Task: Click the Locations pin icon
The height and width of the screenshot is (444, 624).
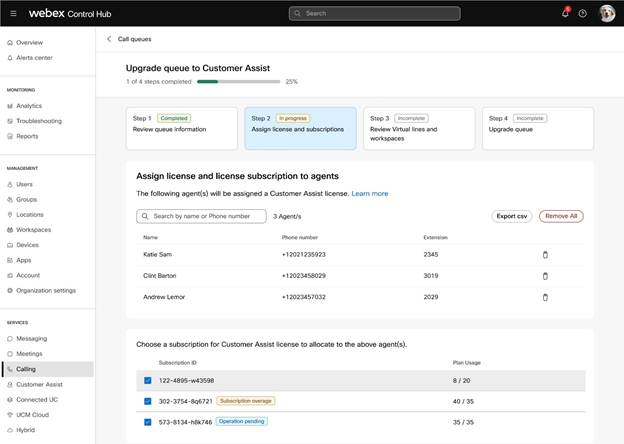Action: pyautogui.click(x=10, y=214)
